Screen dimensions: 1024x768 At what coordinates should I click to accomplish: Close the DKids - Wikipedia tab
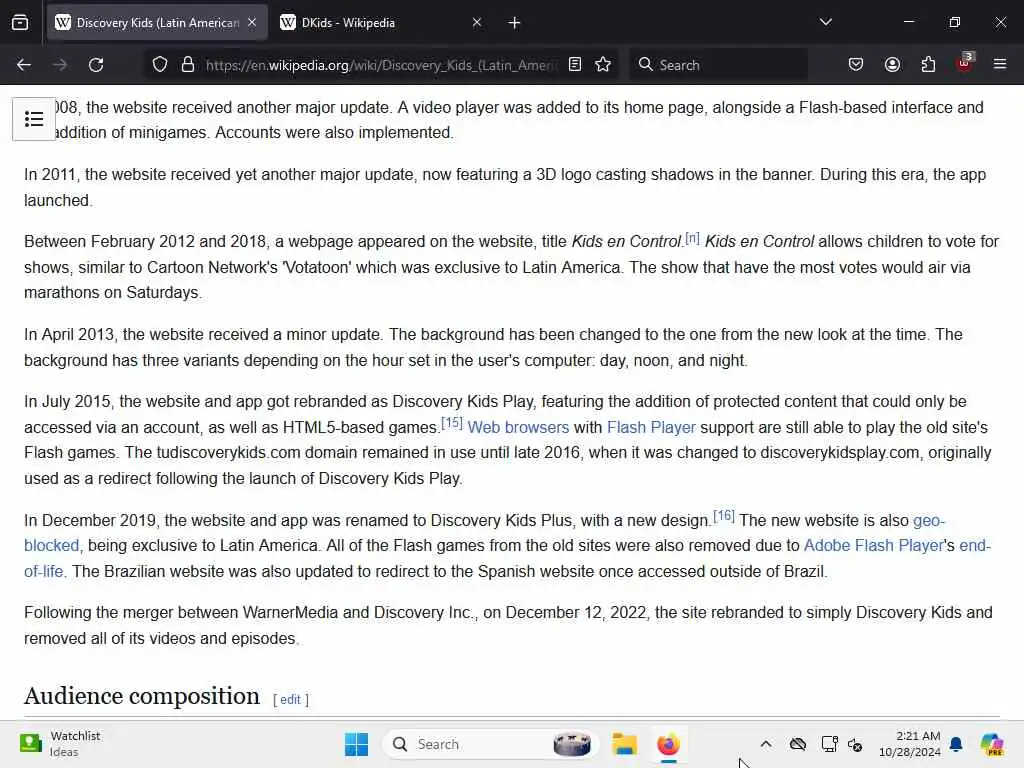pos(477,23)
